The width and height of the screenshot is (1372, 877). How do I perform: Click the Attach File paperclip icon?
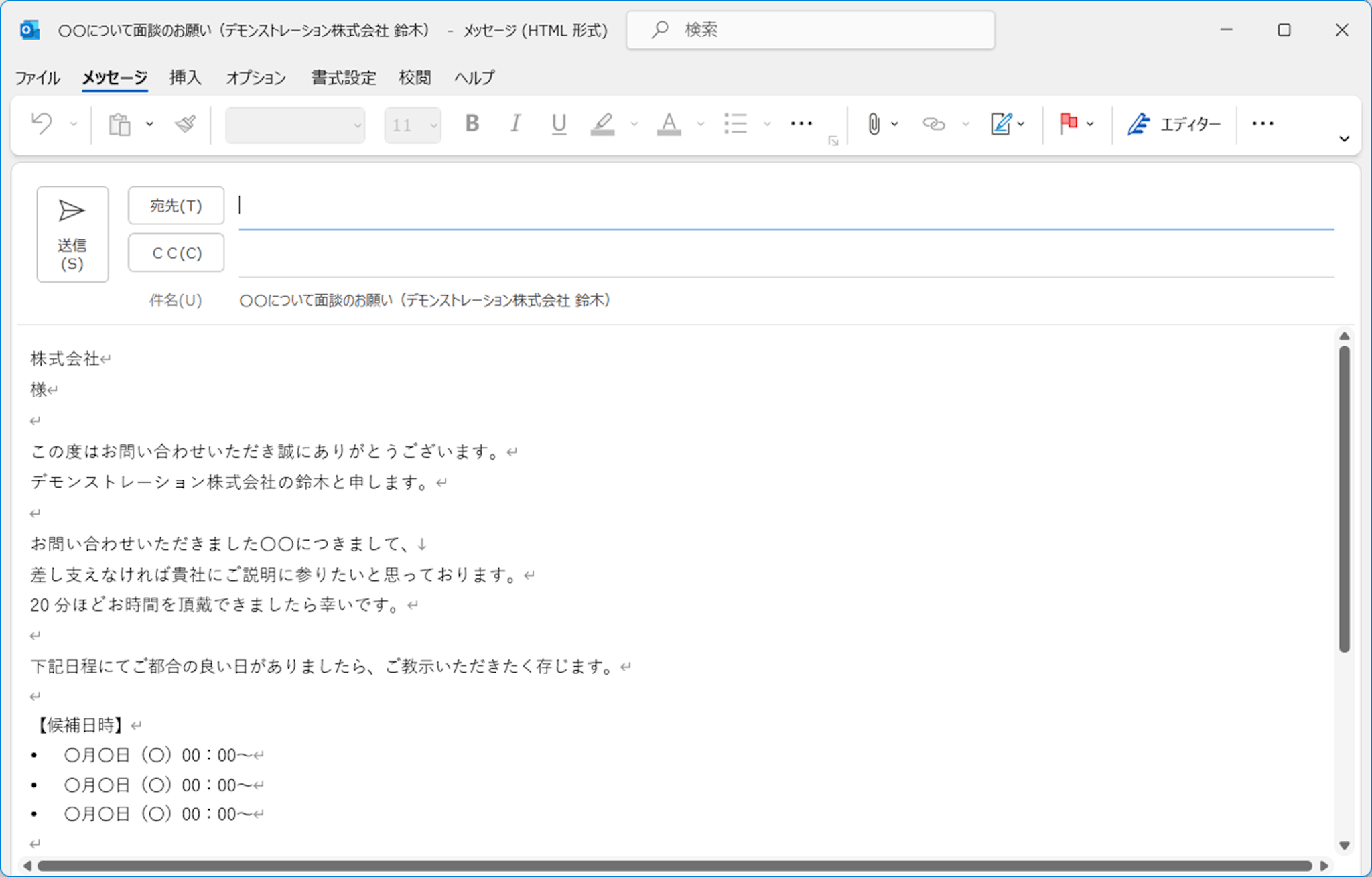point(874,124)
